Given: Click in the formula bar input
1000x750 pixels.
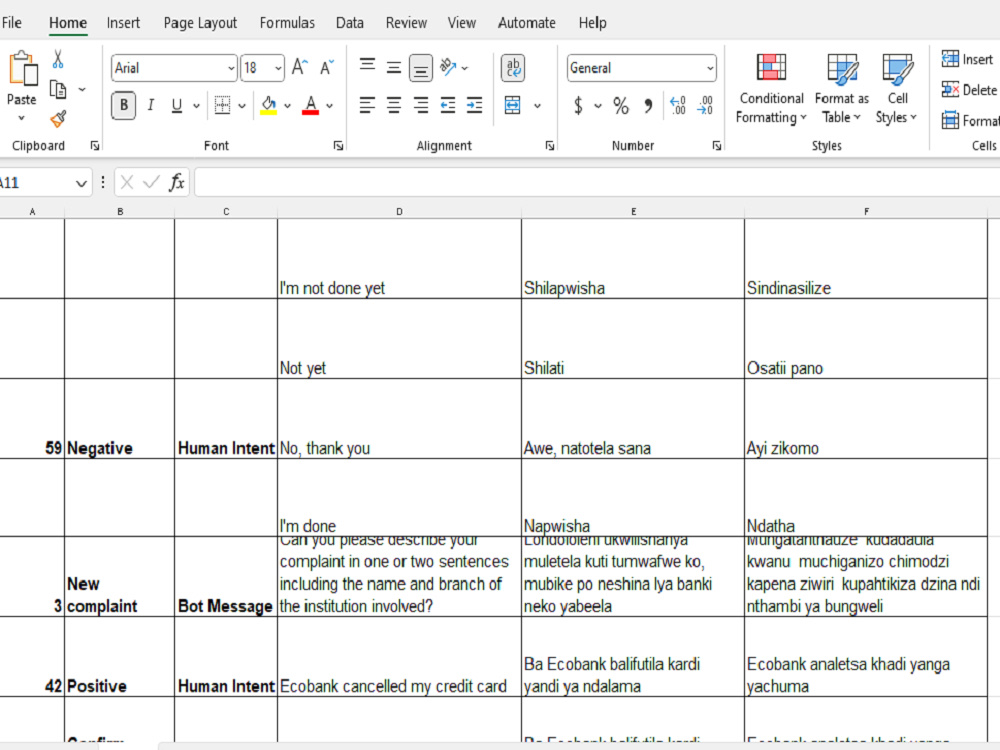Looking at the screenshot, I should (x=597, y=183).
